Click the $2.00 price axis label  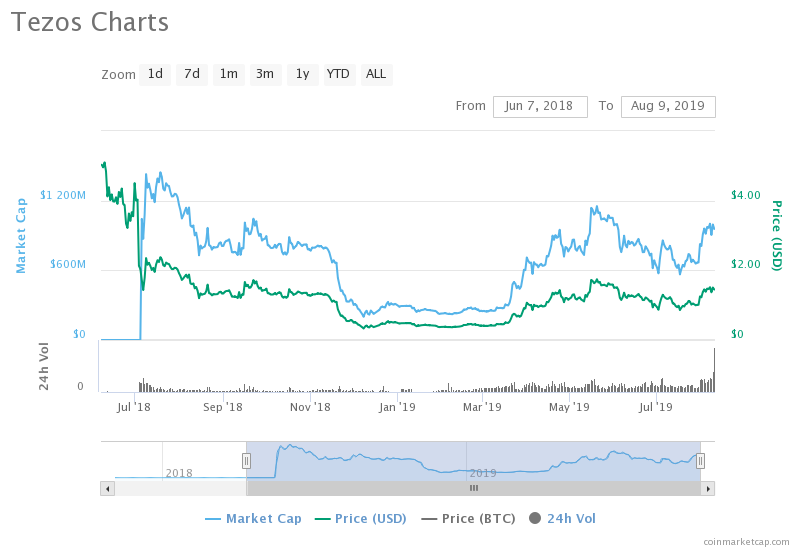point(745,264)
